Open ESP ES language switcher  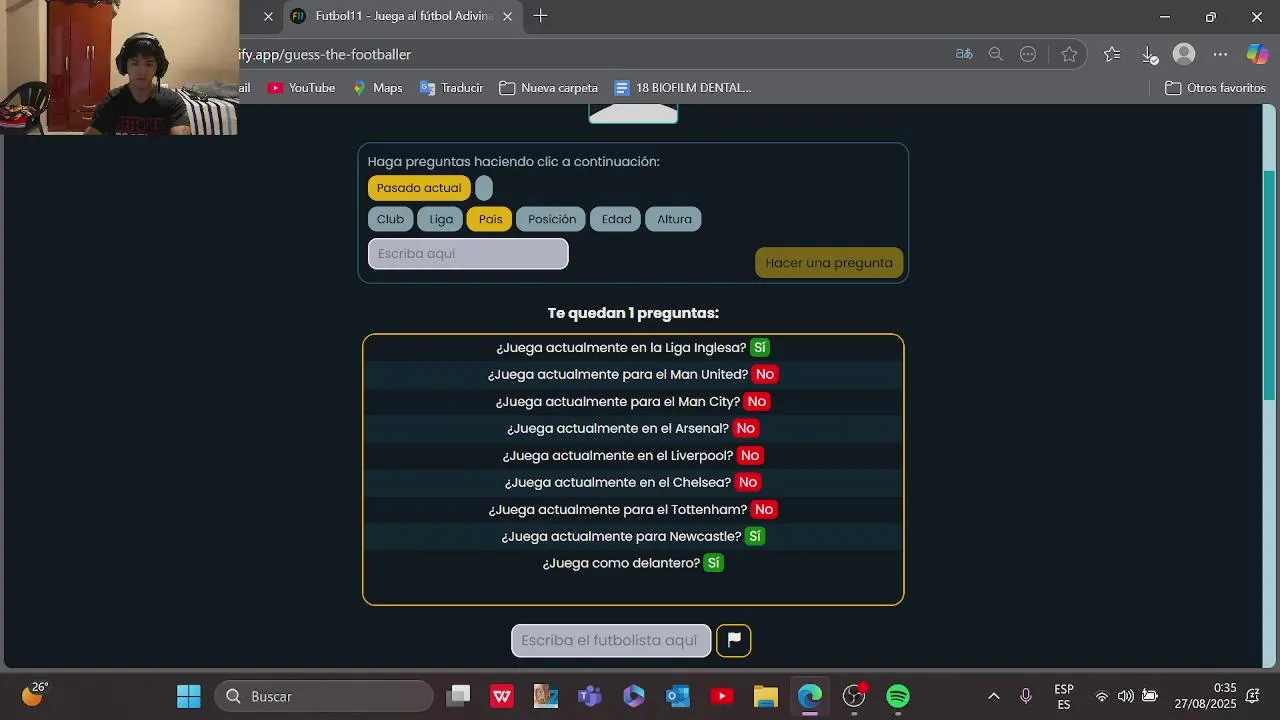click(x=1064, y=697)
